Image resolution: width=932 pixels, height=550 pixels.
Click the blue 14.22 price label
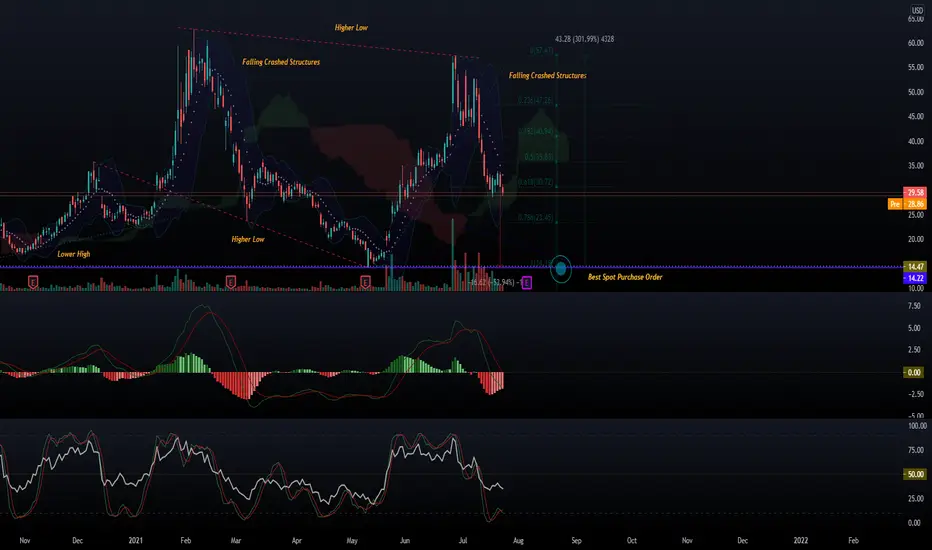tap(915, 278)
